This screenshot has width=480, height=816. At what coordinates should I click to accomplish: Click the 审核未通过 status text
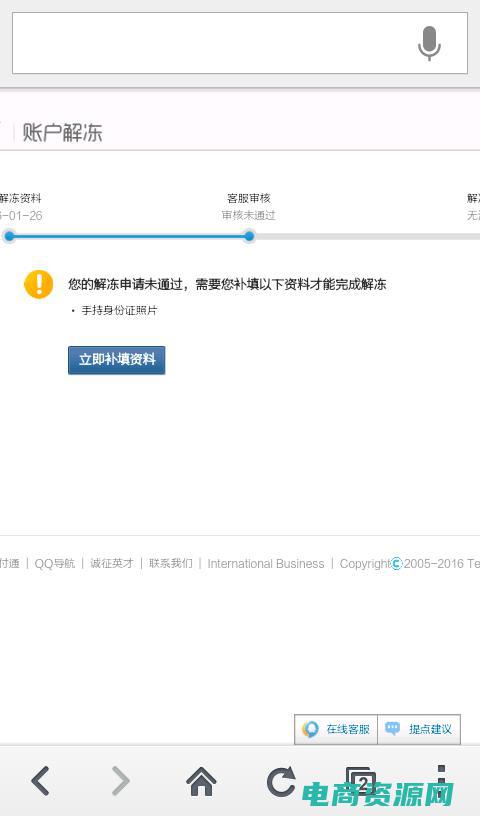[x=248, y=215]
